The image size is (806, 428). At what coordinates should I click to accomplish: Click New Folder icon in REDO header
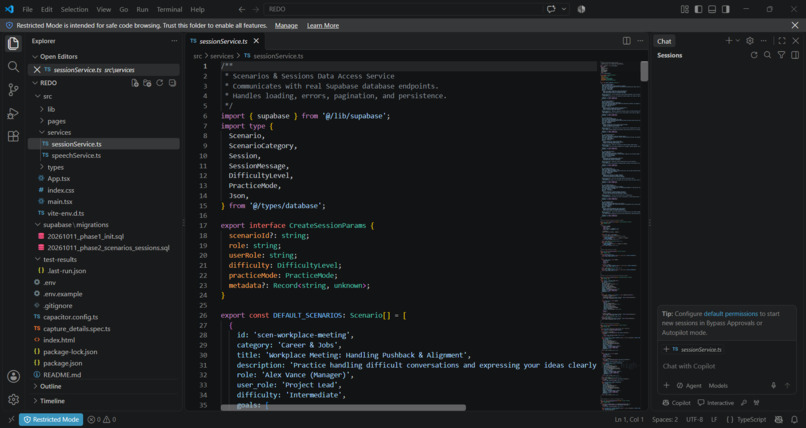pos(147,83)
